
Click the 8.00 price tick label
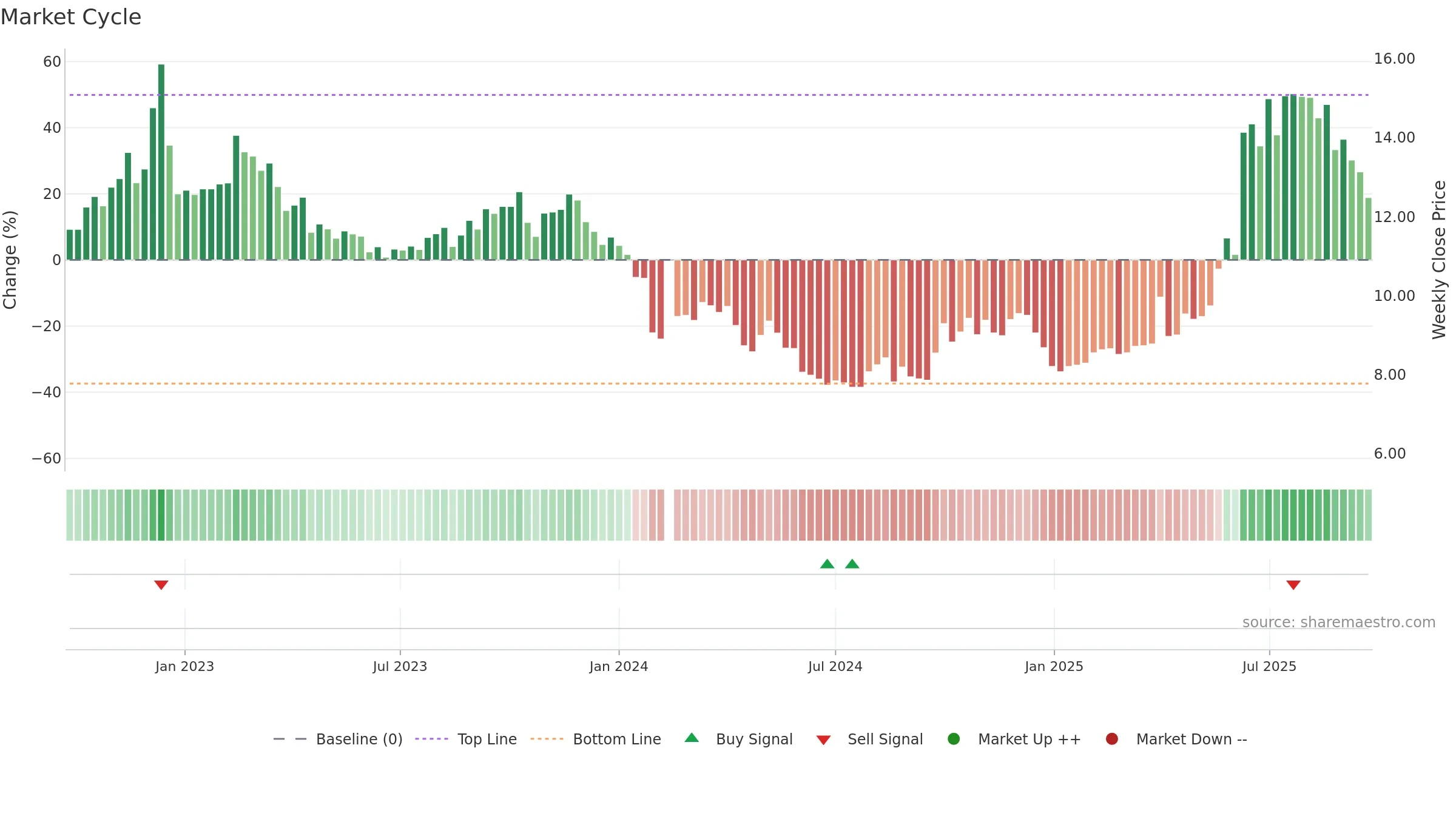click(x=1390, y=375)
